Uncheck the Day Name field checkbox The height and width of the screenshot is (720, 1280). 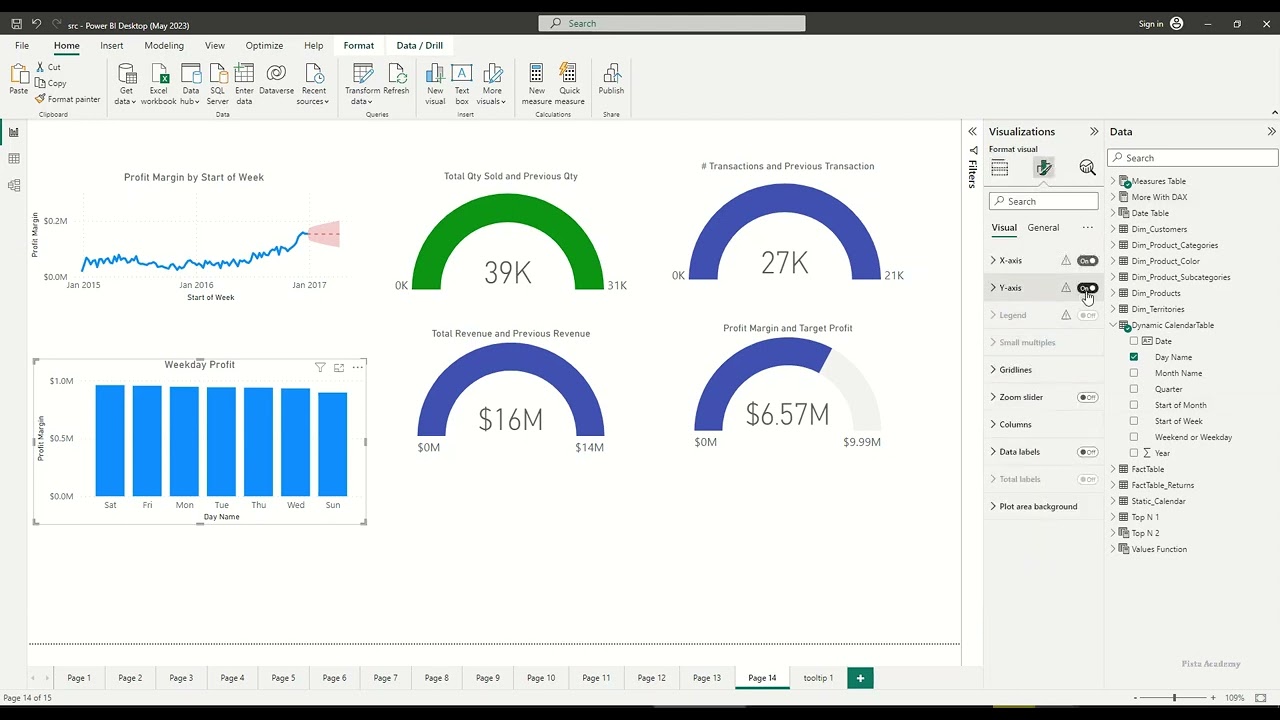(x=1134, y=357)
